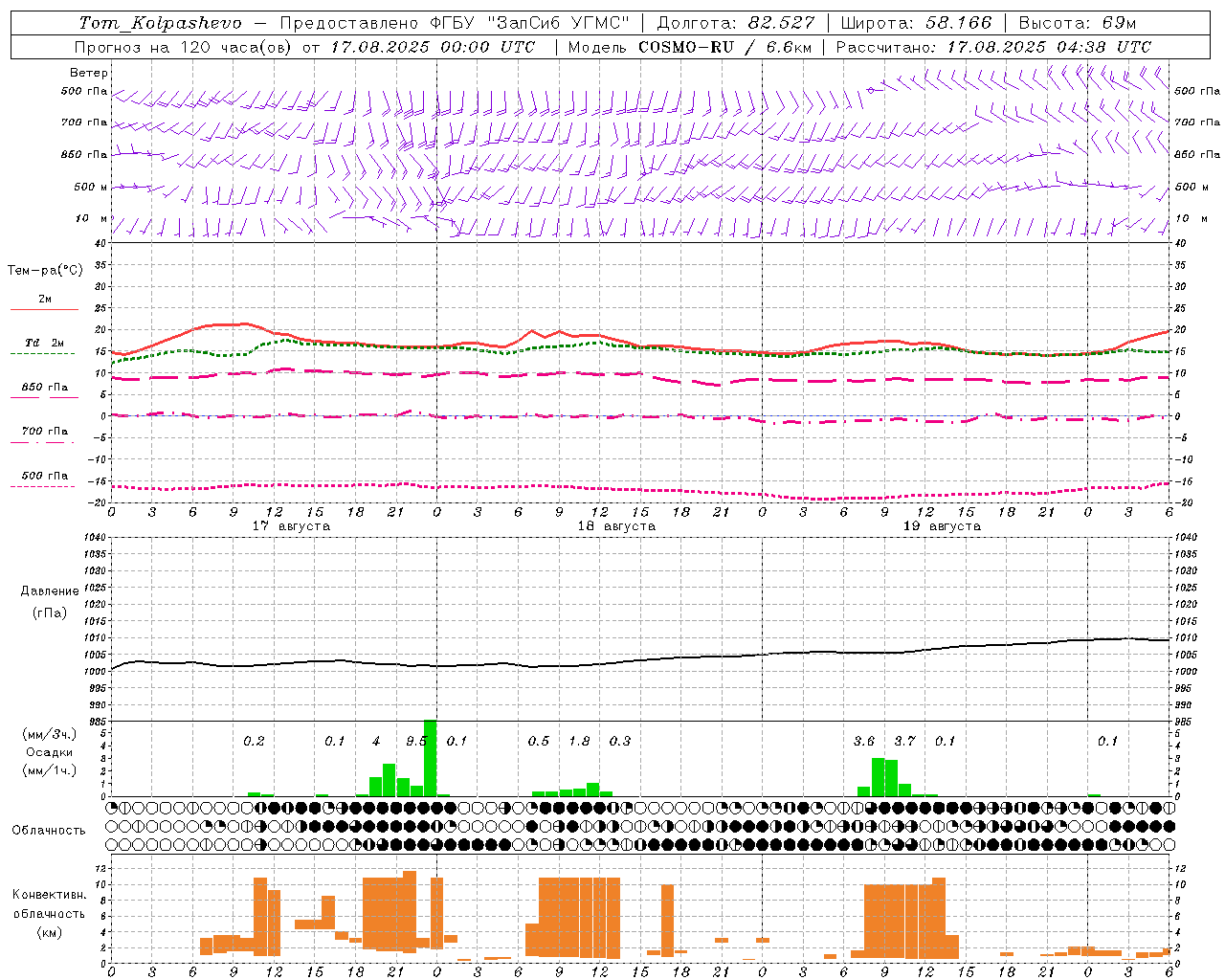
Task: Click the model name COSMO-RU / 6.6км
Action: click(x=724, y=47)
